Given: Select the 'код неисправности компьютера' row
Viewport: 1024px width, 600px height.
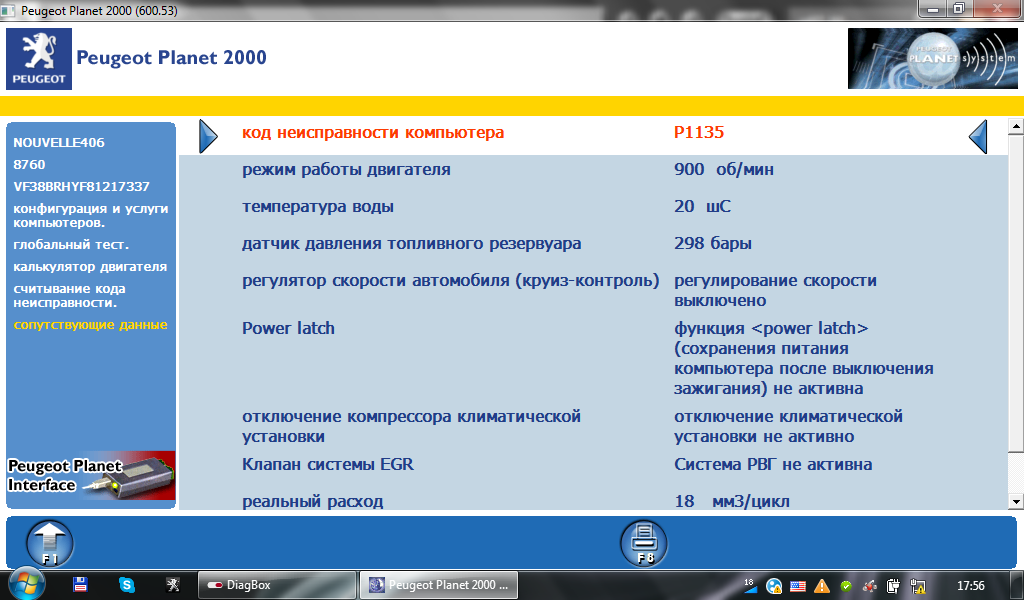Looking at the screenshot, I should click(373, 133).
